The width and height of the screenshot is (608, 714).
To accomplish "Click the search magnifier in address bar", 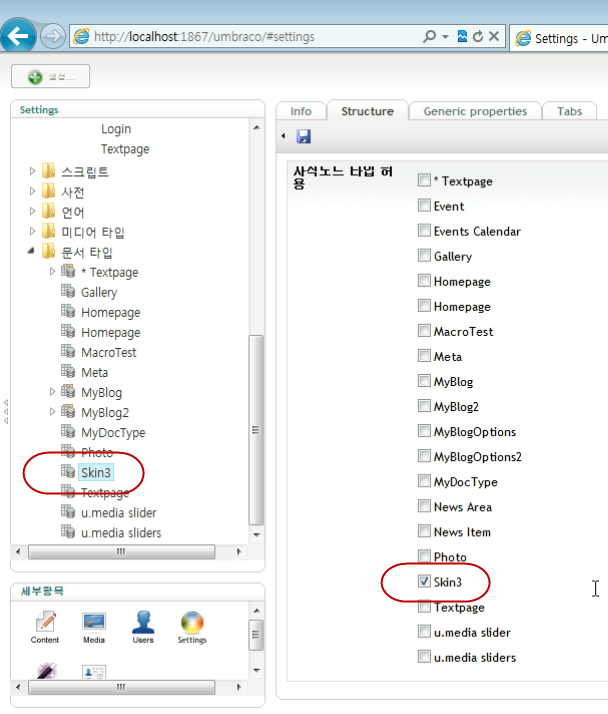I will coord(429,36).
